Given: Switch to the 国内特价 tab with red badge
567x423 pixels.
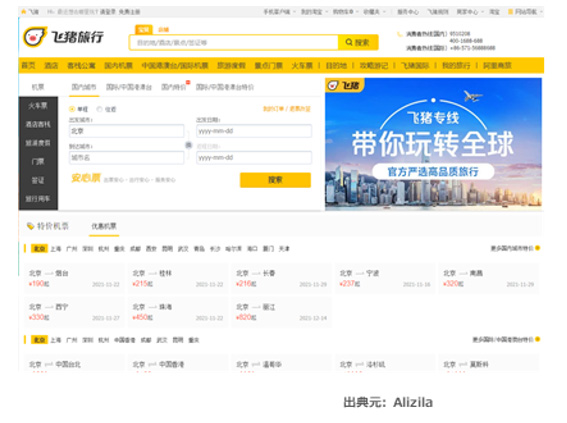Looking at the screenshot, I should coord(174,87).
